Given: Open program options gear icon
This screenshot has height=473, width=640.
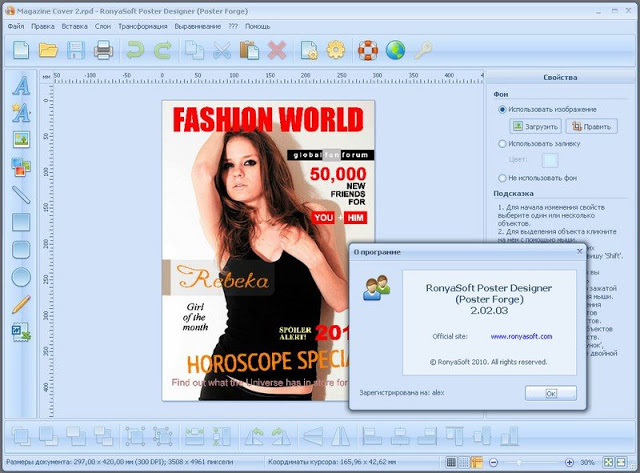Looking at the screenshot, I should coord(336,50).
